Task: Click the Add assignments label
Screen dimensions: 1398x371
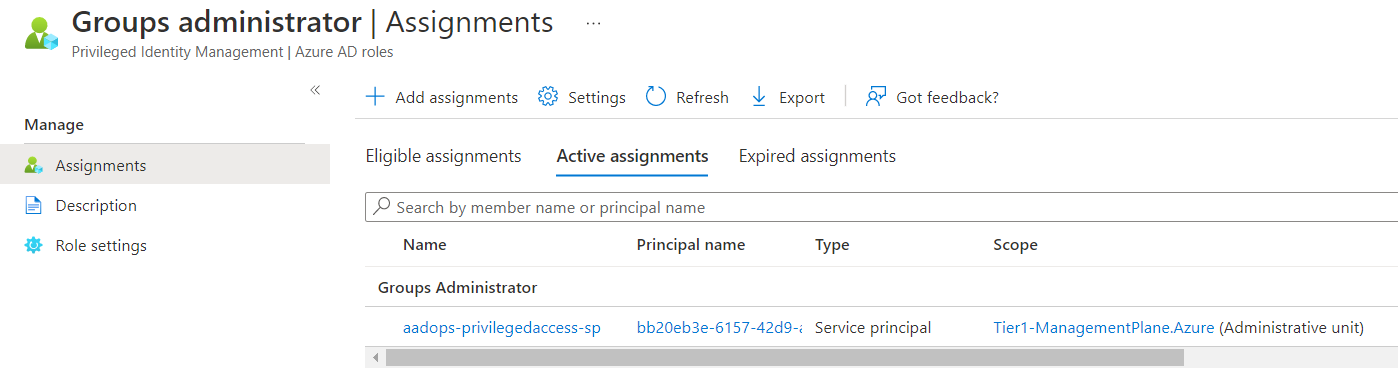Action: (x=457, y=97)
